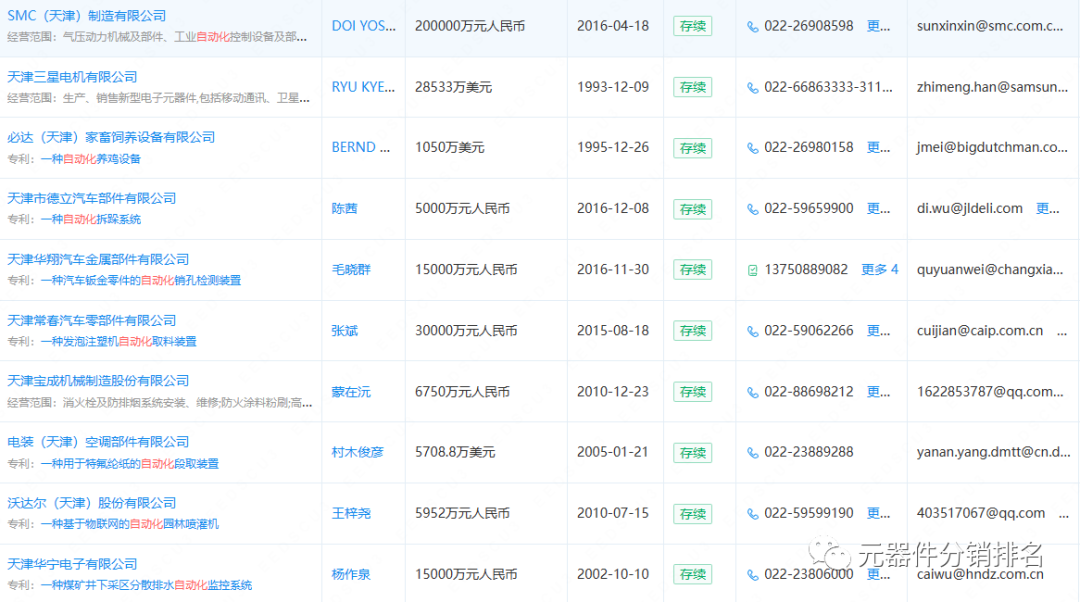Expand more phones for 022-59599190

pos(878,513)
